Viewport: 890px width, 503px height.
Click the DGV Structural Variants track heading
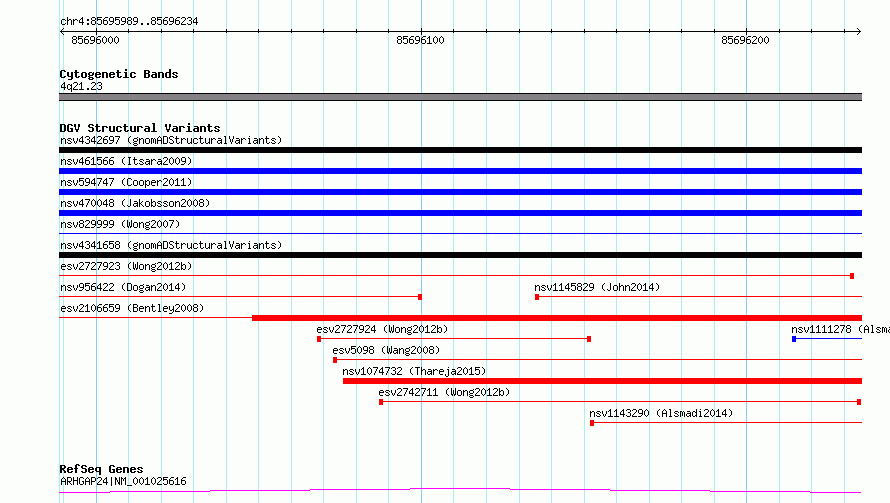click(140, 128)
